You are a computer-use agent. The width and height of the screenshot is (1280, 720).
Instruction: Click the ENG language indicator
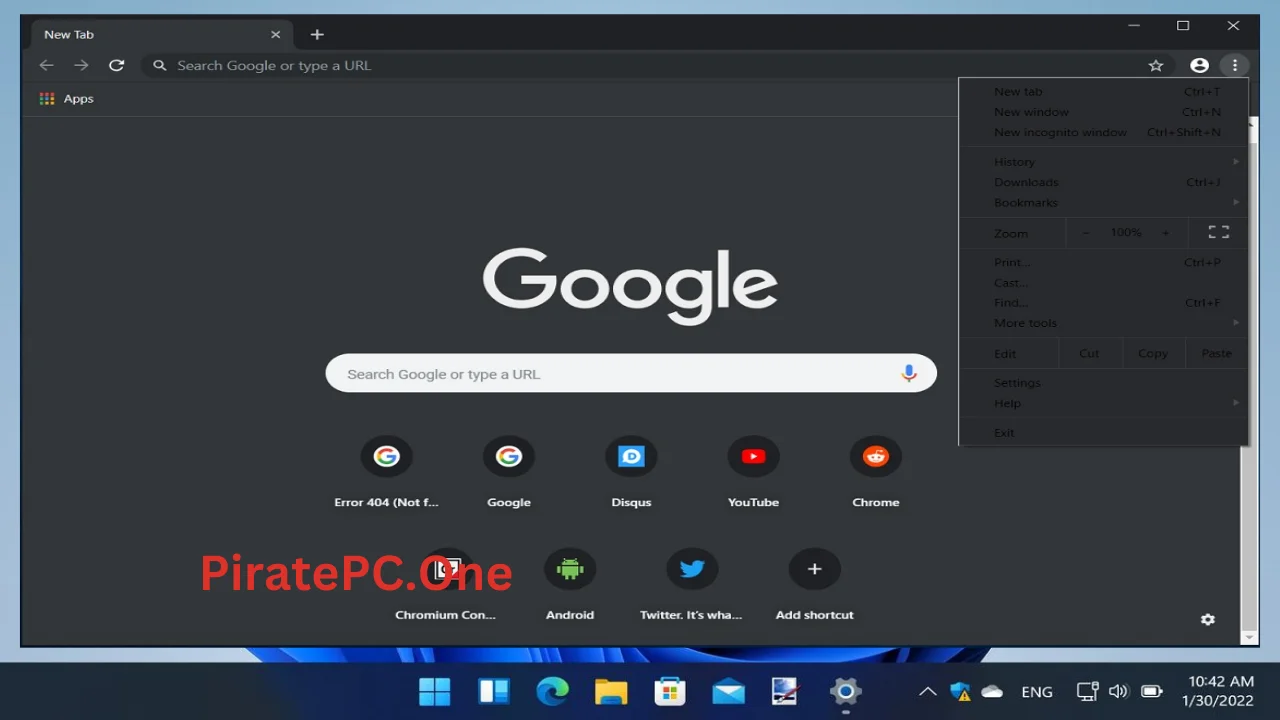coord(1037,691)
